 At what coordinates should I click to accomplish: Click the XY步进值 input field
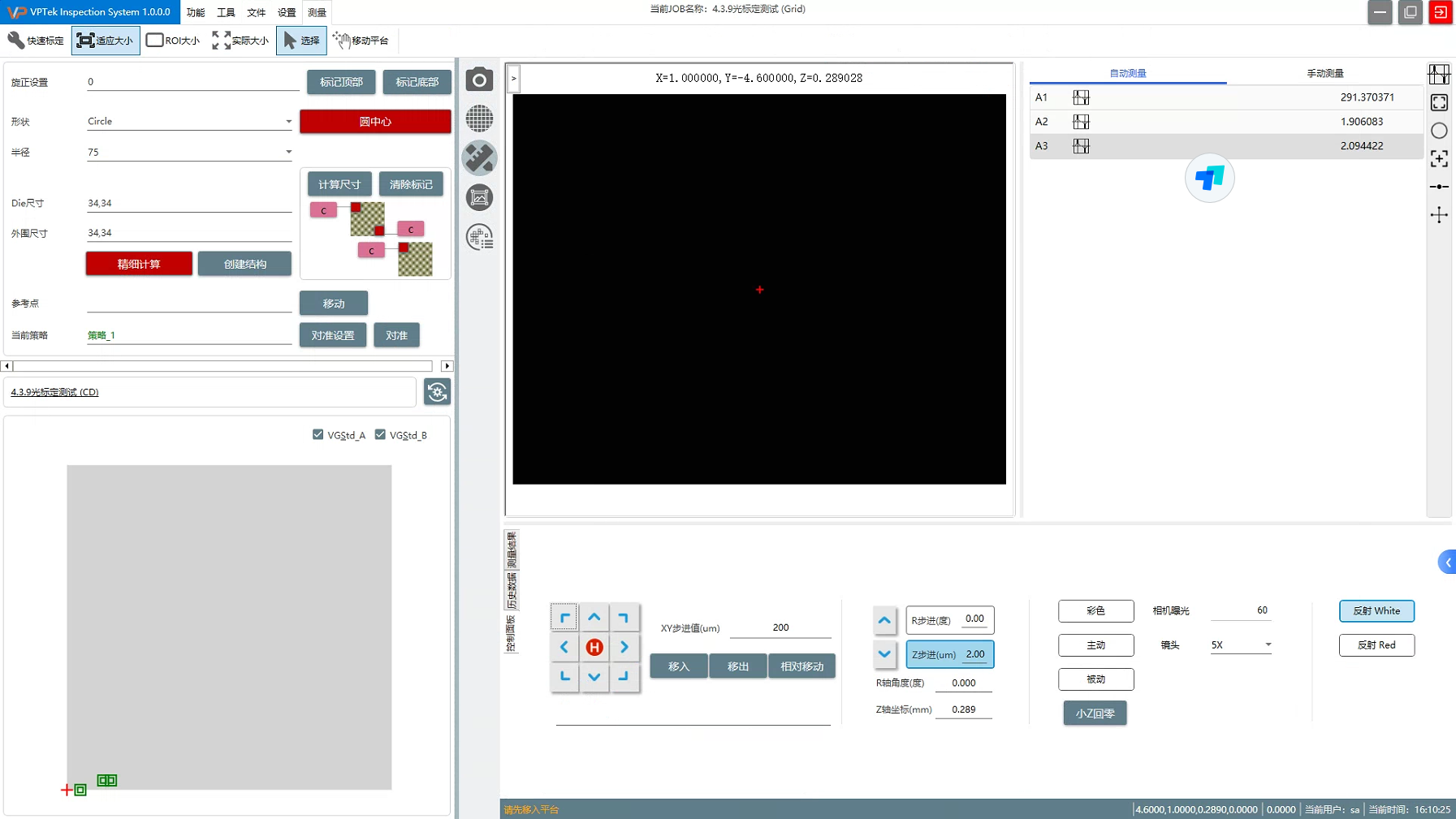point(780,627)
